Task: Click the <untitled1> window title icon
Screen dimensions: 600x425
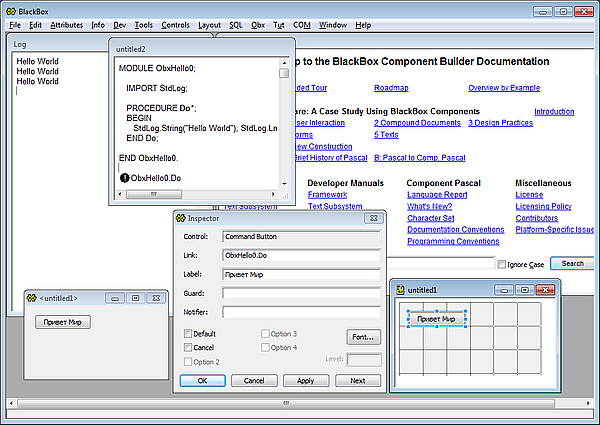Action: tap(32, 298)
